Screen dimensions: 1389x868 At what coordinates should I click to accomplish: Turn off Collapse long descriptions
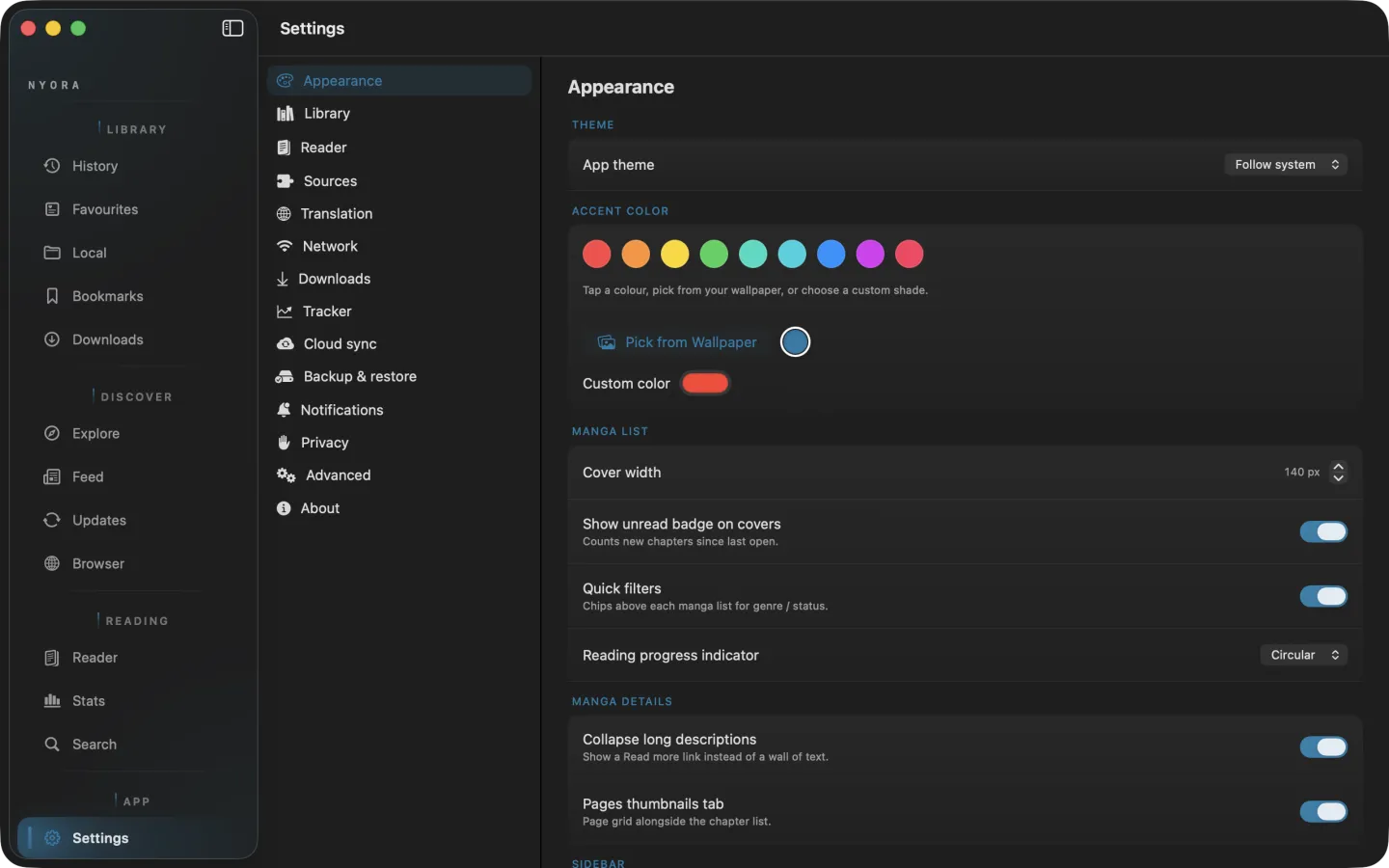1323,747
